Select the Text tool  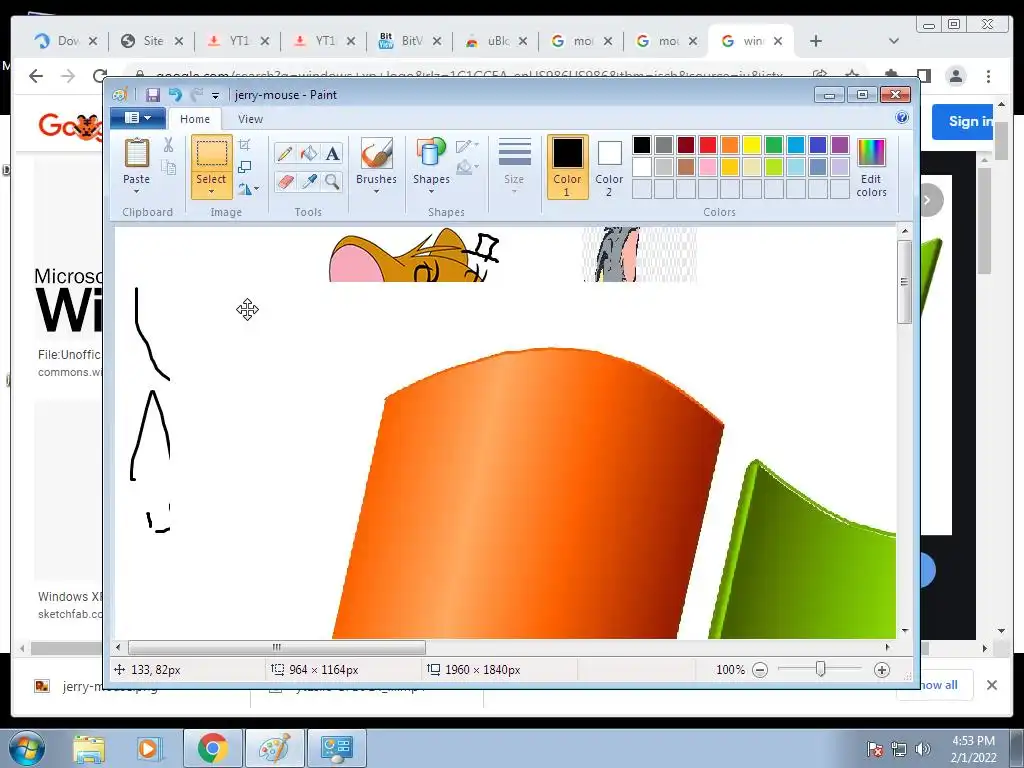pos(332,153)
